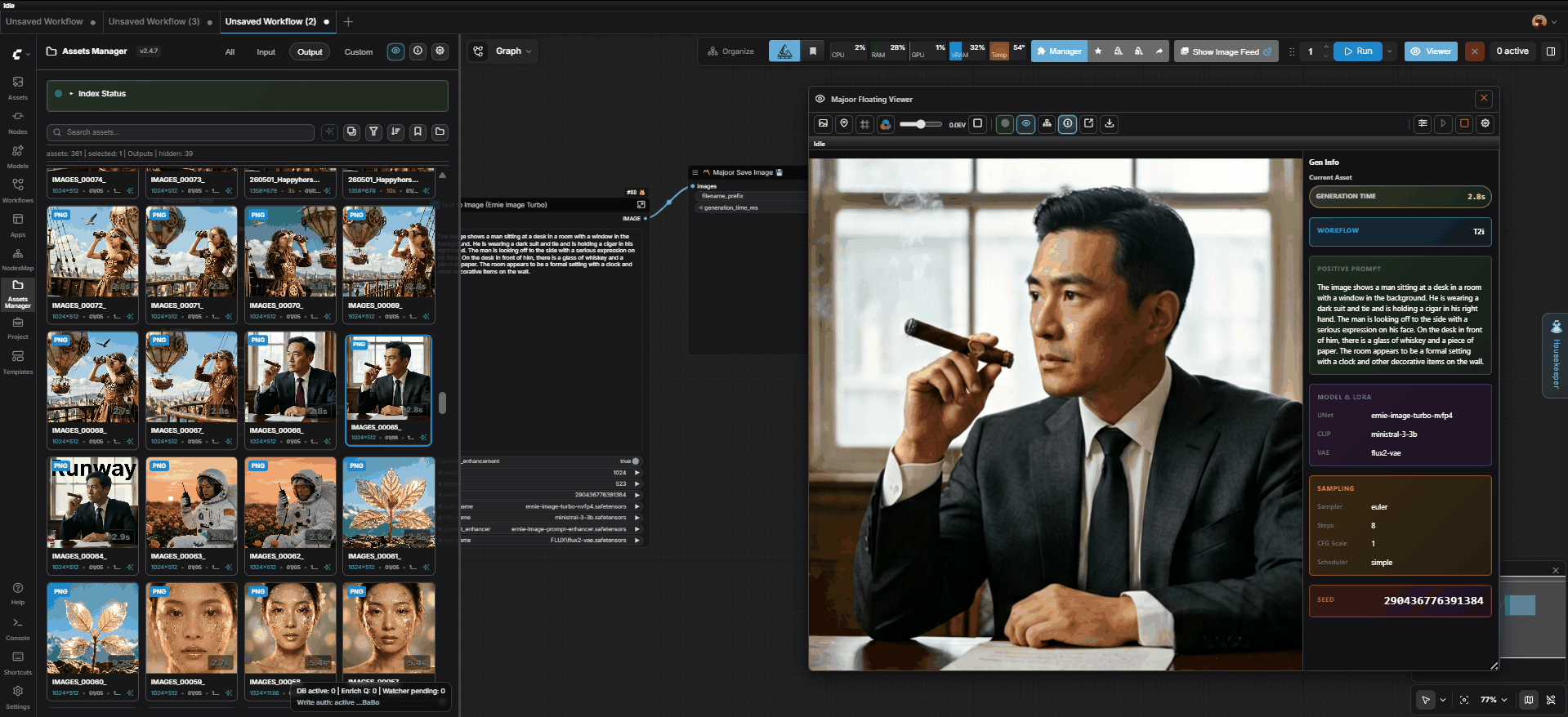Open Assets Manager settings gear
This screenshot has height=717, width=1568.
click(440, 51)
